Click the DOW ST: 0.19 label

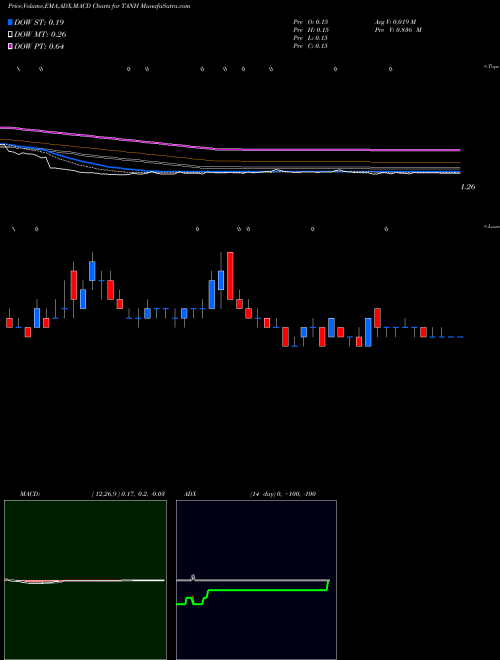coord(39,22)
